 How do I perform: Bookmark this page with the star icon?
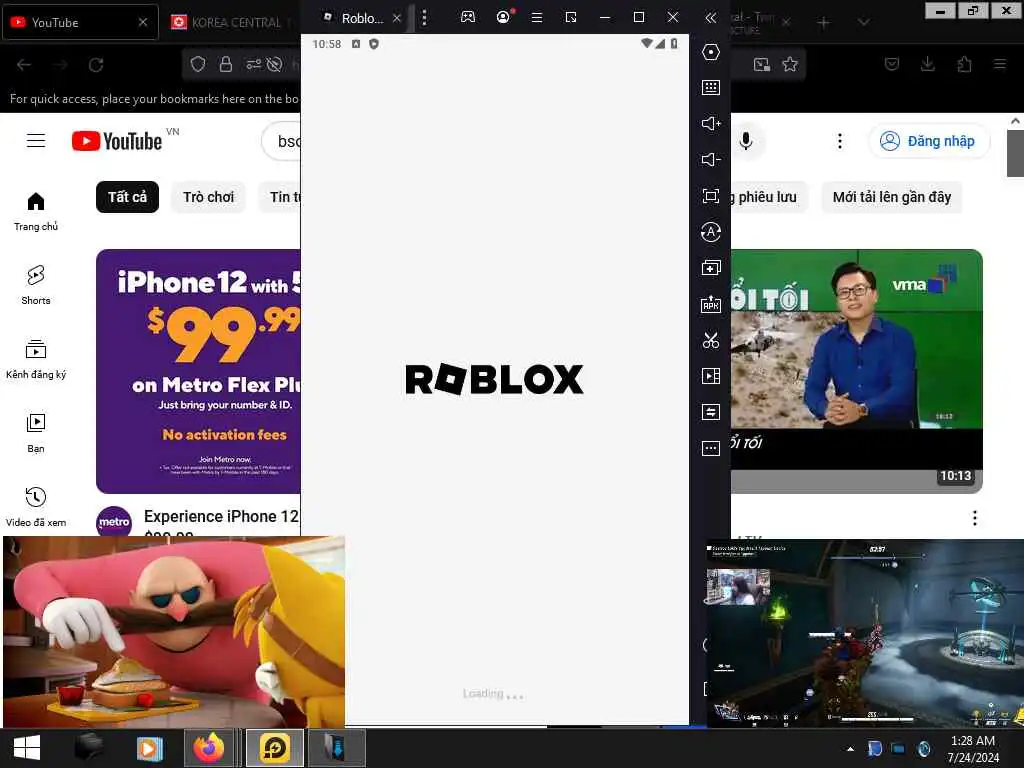(790, 64)
